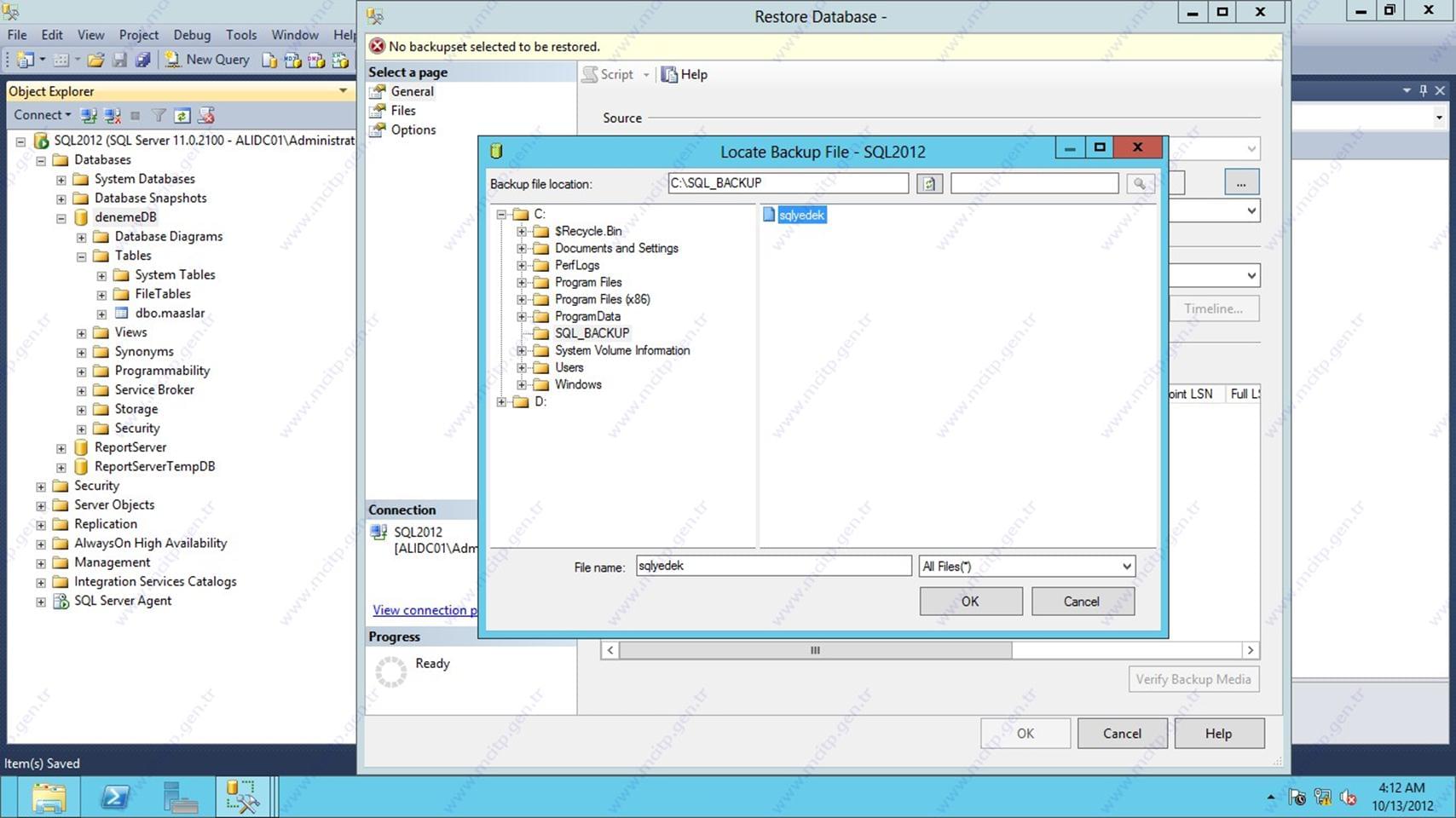This screenshot has height=818, width=1456.
Task: Select AlwaysOn High Availability node
Action: coord(151,543)
